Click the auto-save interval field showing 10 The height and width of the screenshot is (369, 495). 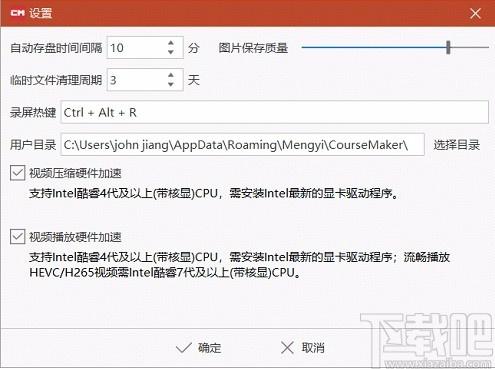click(145, 48)
